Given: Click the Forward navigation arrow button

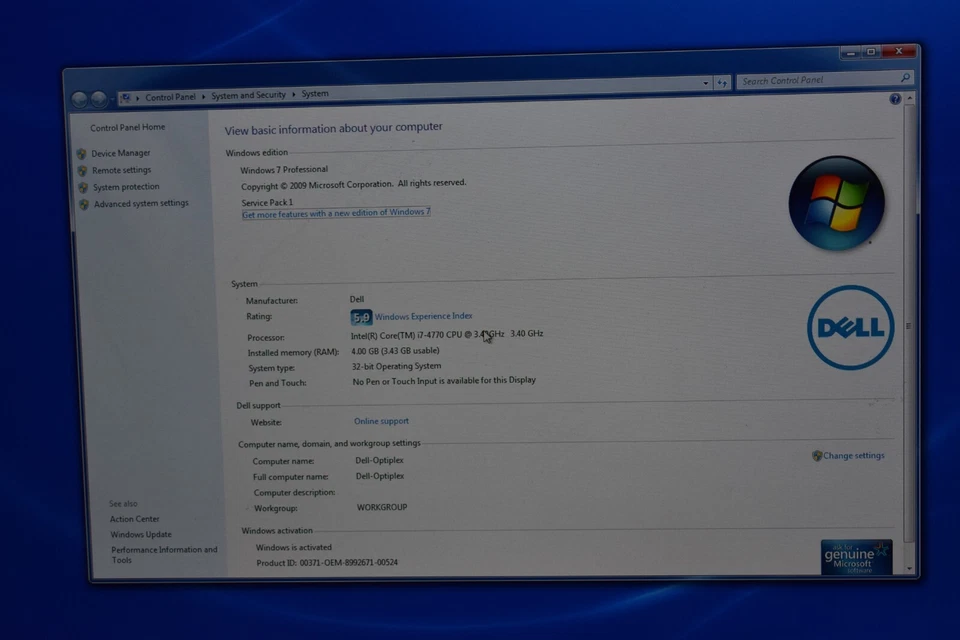Looking at the screenshot, I should pyautogui.click(x=99, y=99).
